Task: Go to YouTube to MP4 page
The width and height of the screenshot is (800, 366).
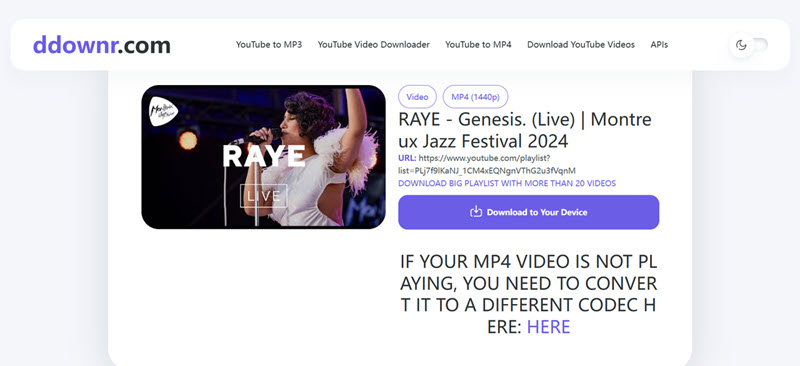Action: point(478,45)
